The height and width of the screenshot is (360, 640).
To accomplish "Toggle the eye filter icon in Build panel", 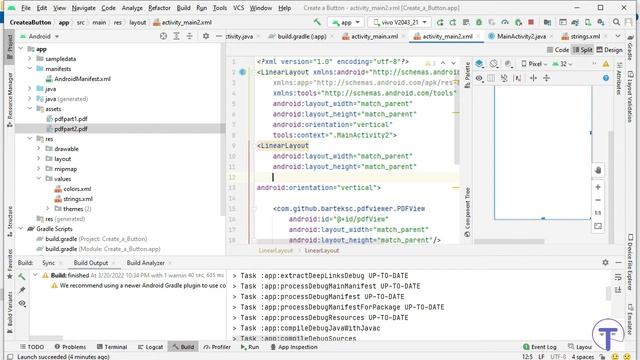I will click(22, 303).
